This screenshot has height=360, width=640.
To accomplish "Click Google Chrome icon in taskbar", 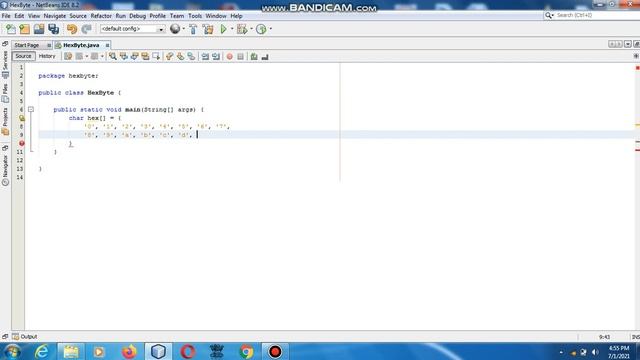I will [x=246, y=351].
